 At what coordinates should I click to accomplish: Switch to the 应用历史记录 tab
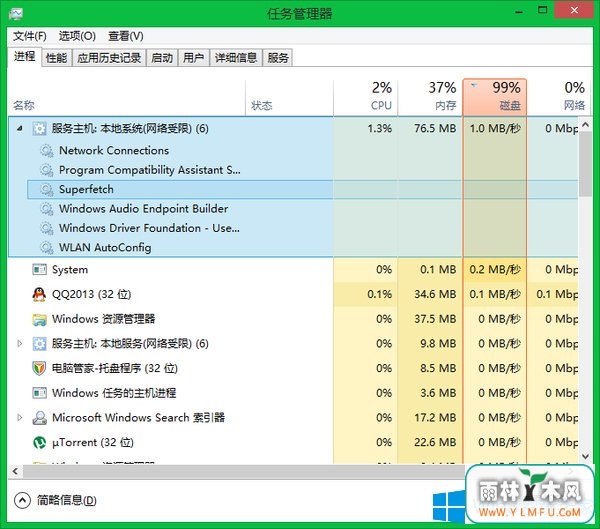click(x=109, y=58)
